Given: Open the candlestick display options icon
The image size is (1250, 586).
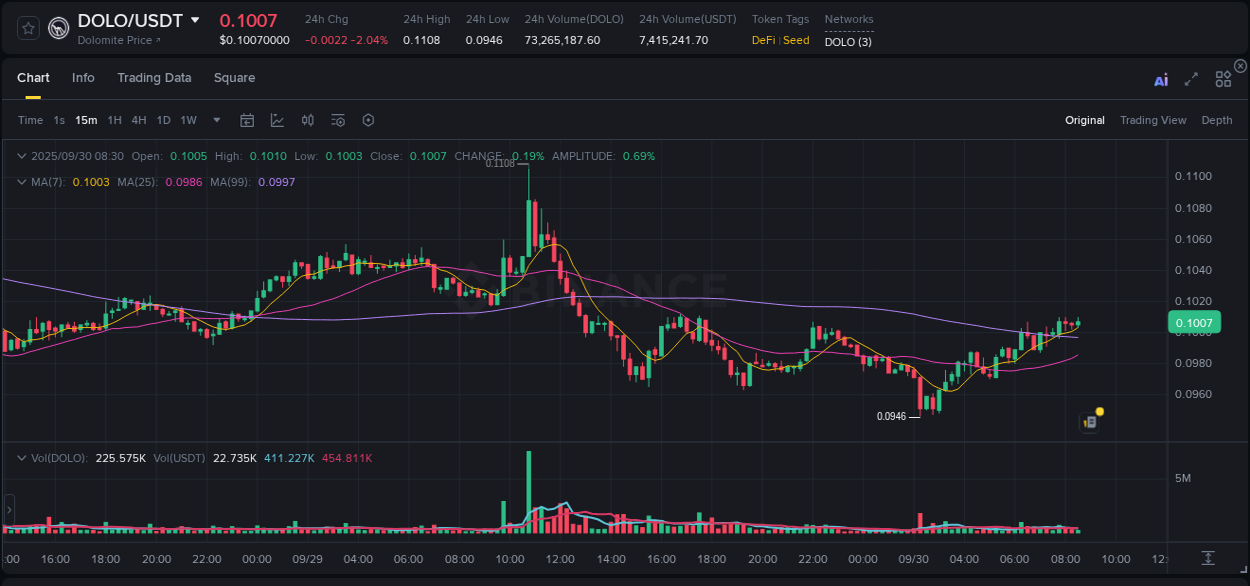Looking at the screenshot, I should click(307, 120).
